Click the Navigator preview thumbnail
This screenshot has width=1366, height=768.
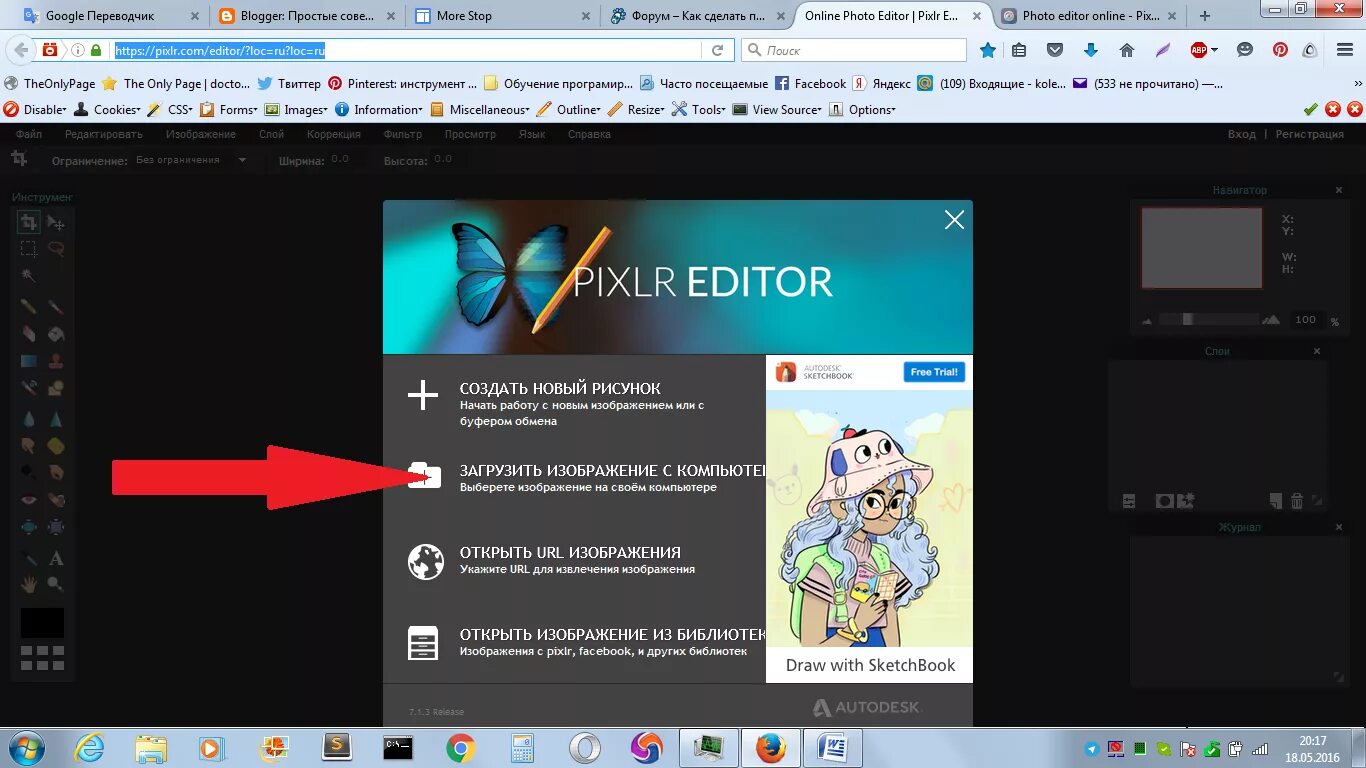1201,248
